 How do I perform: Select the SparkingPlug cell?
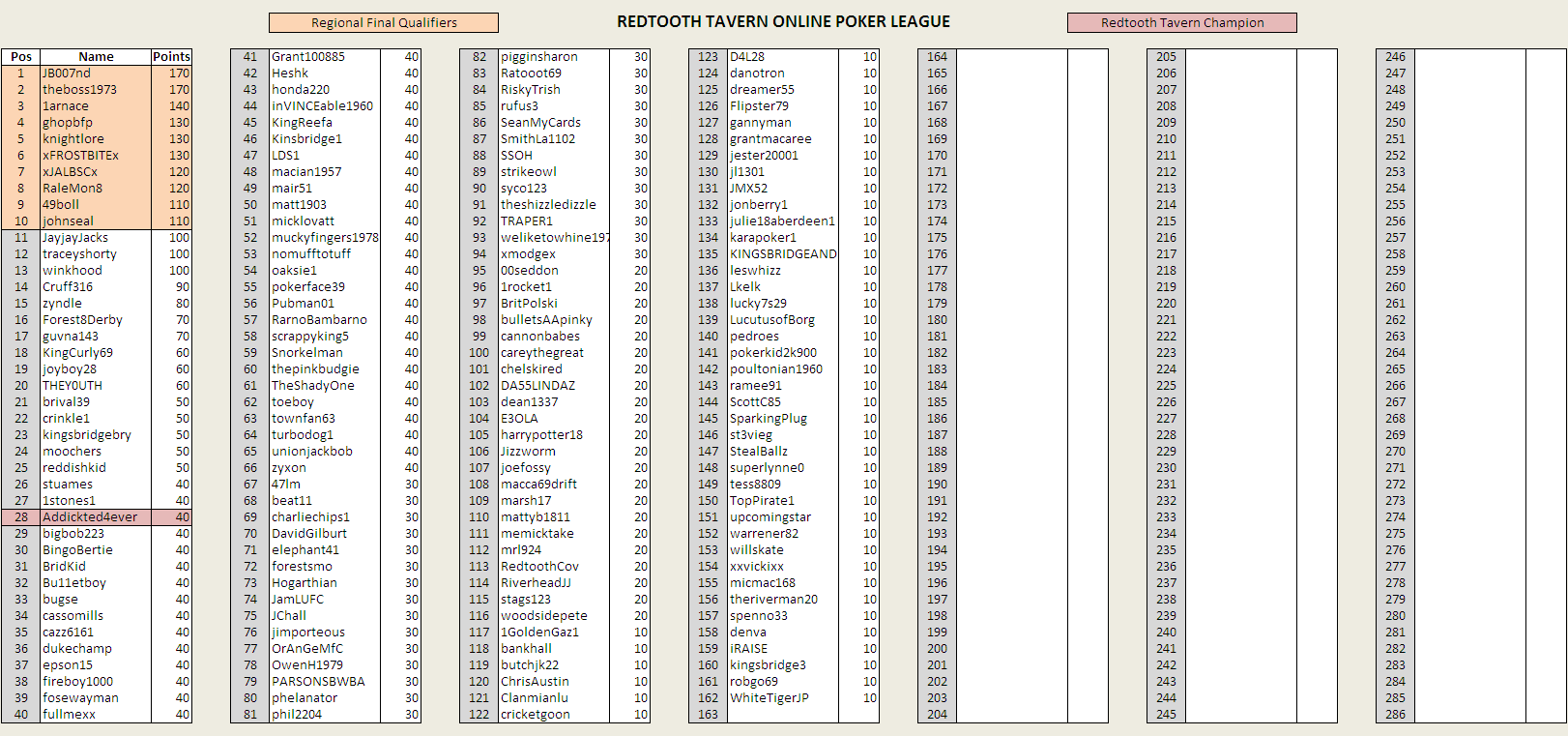[783, 419]
